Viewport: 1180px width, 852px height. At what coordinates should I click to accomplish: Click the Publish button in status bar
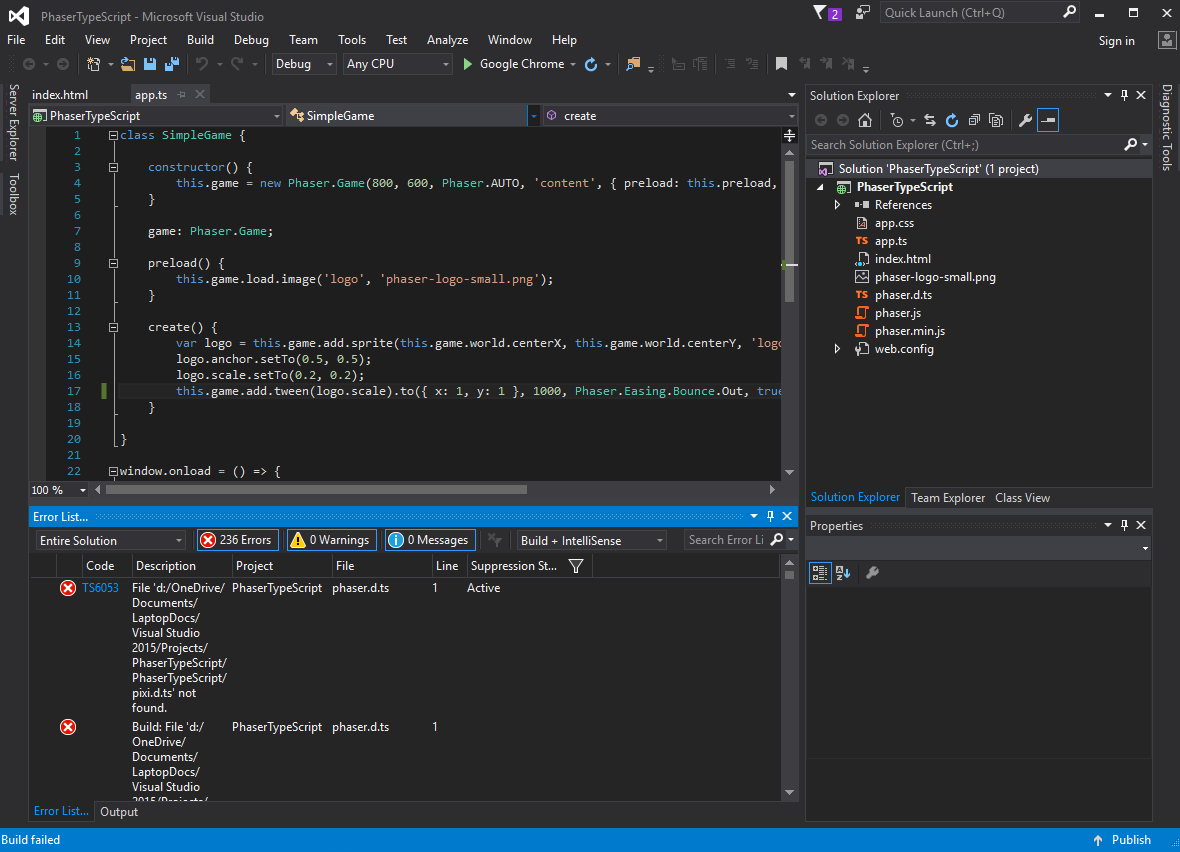(1121, 840)
